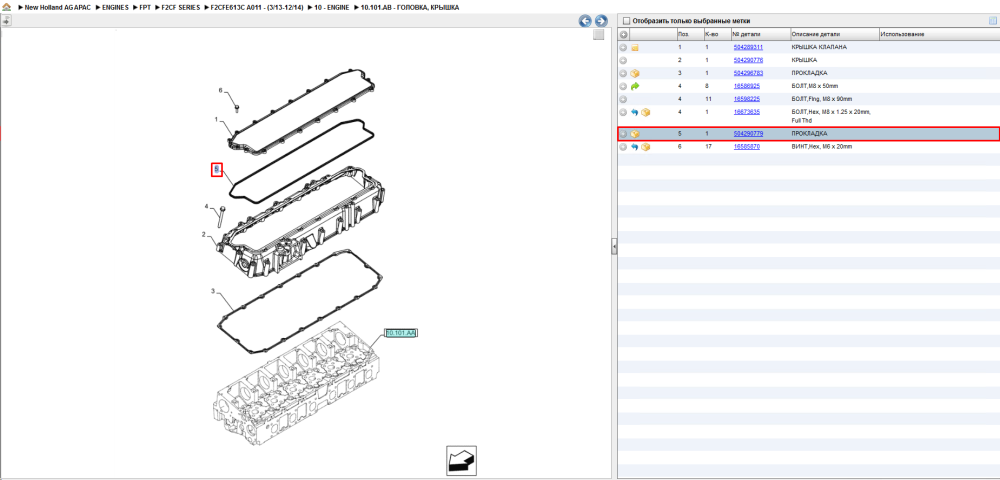The height and width of the screenshot is (480, 1000).
Task: Click the circle icon for part 16585870
Action: tap(624, 147)
